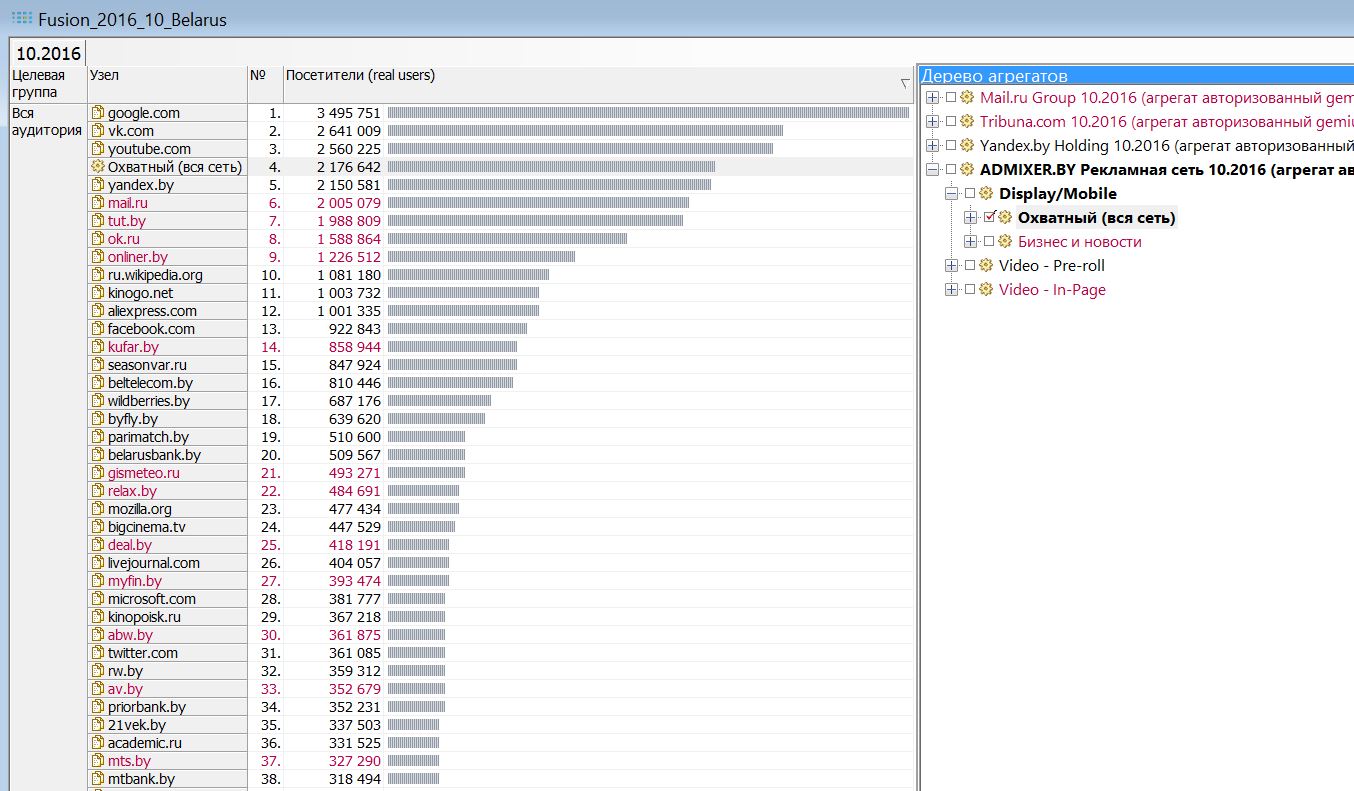The image size is (1354, 791).
Task: Click the sort triangle in Посетители column header
Action: coord(905,83)
